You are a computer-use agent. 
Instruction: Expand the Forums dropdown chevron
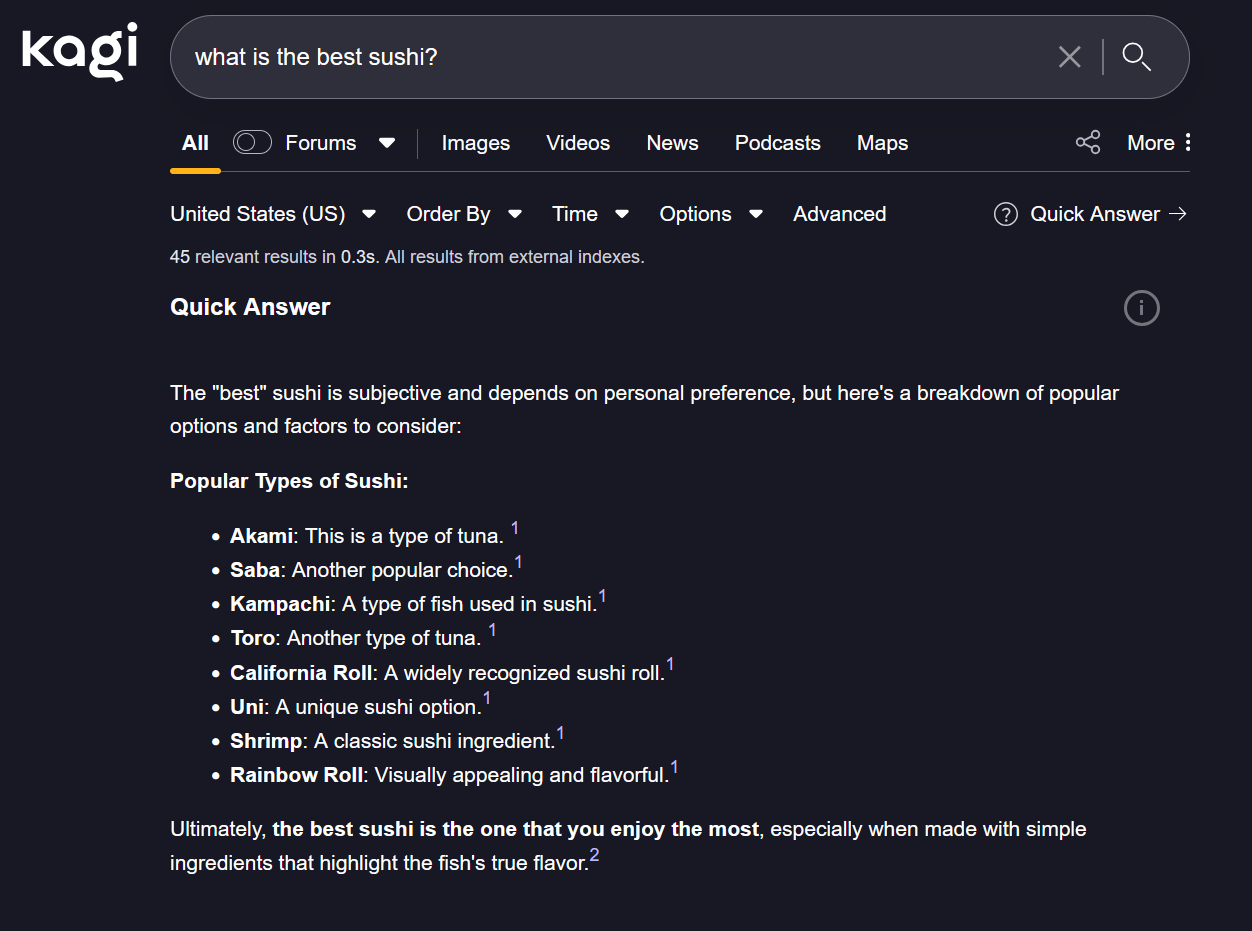pyautogui.click(x=387, y=143)
